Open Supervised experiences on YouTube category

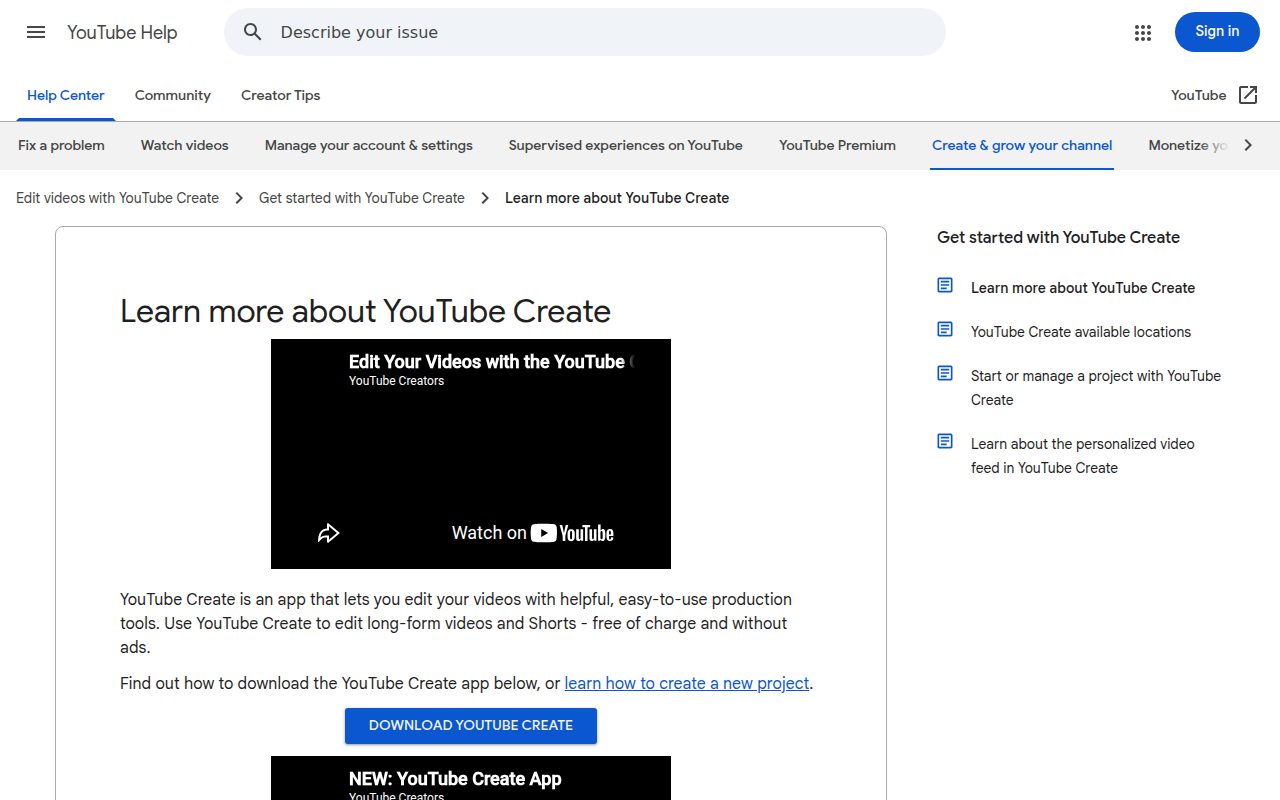(626, 145)
